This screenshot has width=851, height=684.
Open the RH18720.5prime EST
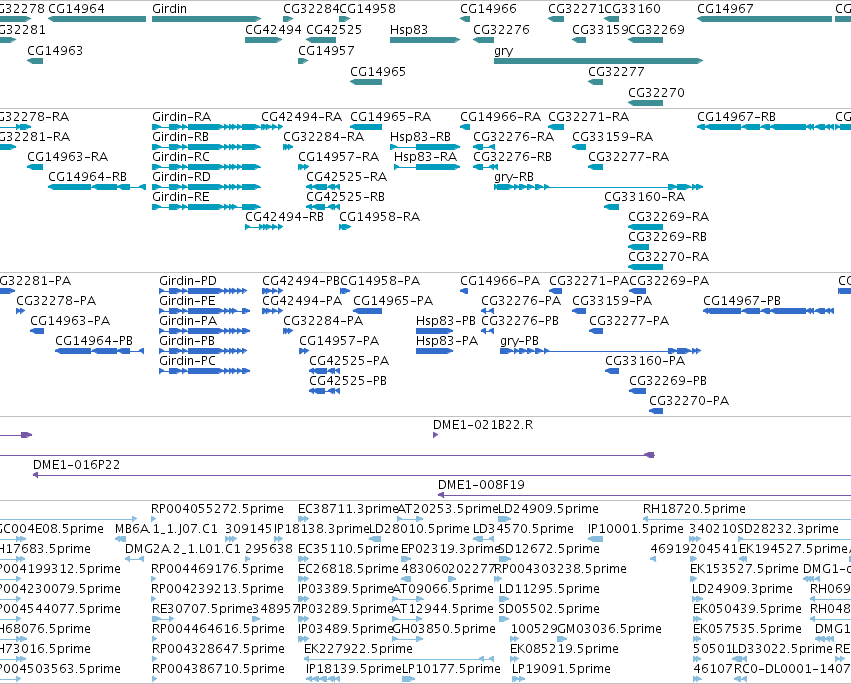[x=747, y=519]
